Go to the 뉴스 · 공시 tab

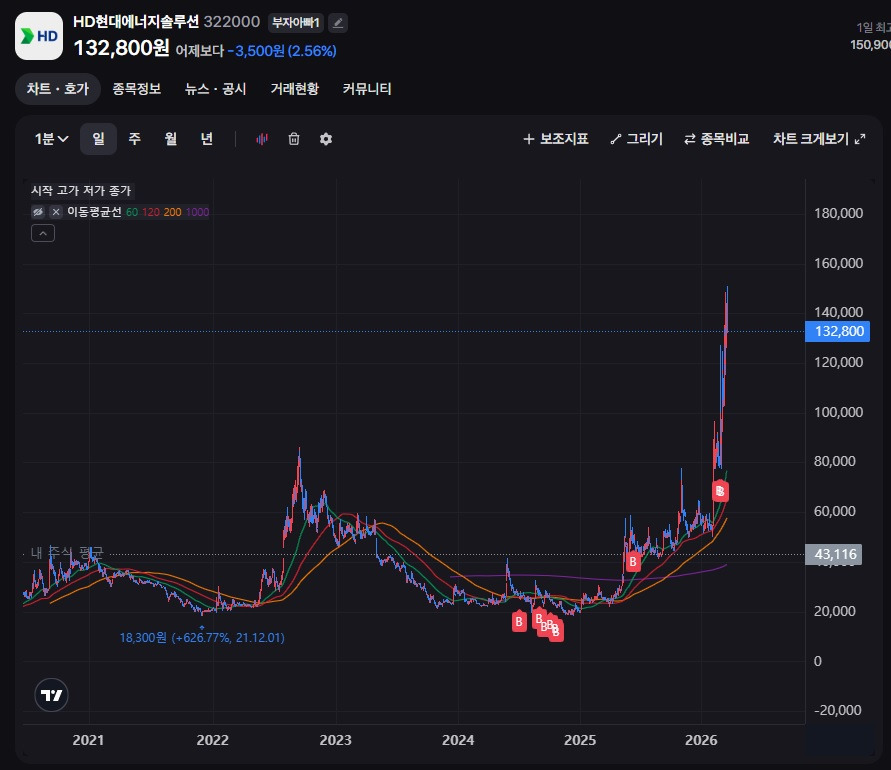(x=215, y=89)
